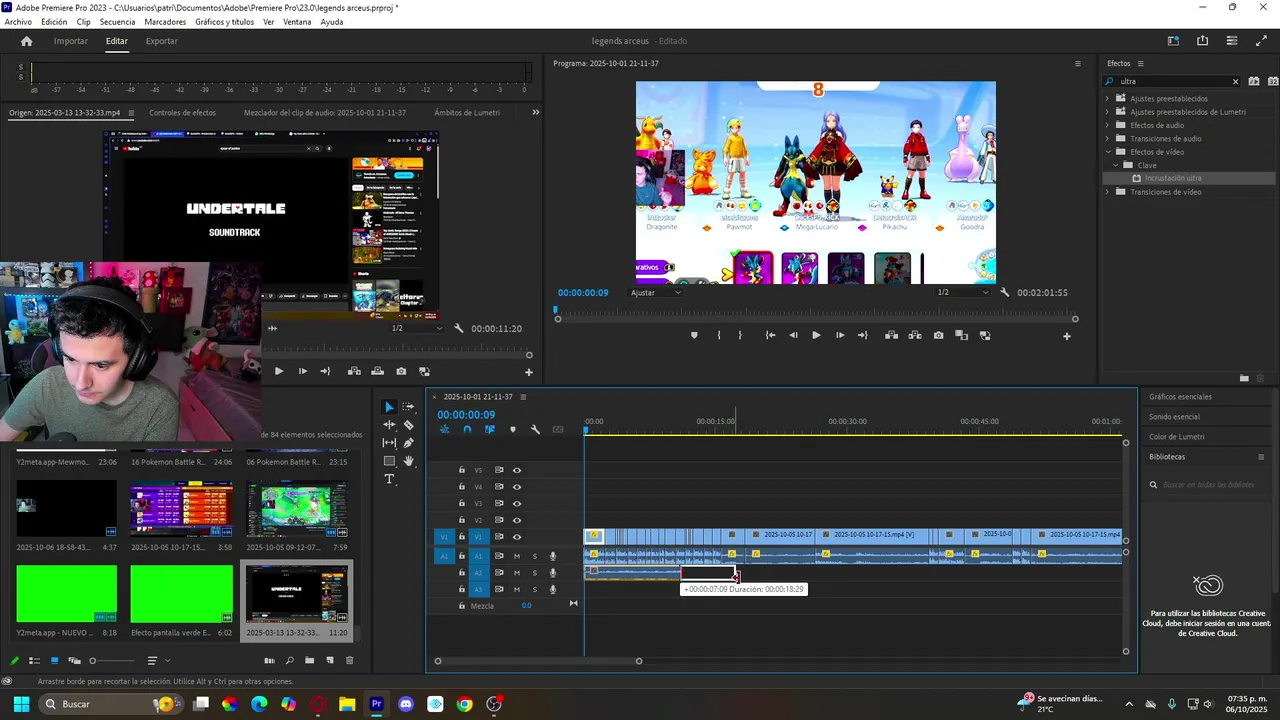Go to the Home screen icon
This screenshot has height=720, width=1280.
27,41
